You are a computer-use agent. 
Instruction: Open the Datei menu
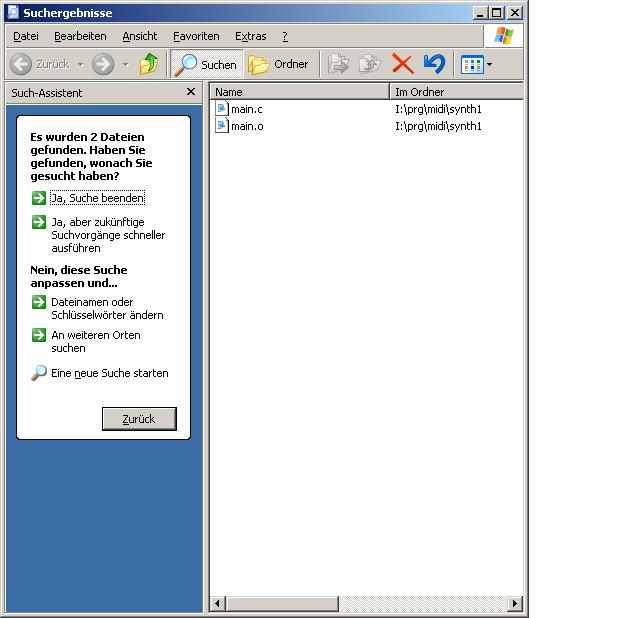pyautogui.click(x=26, y=36)
